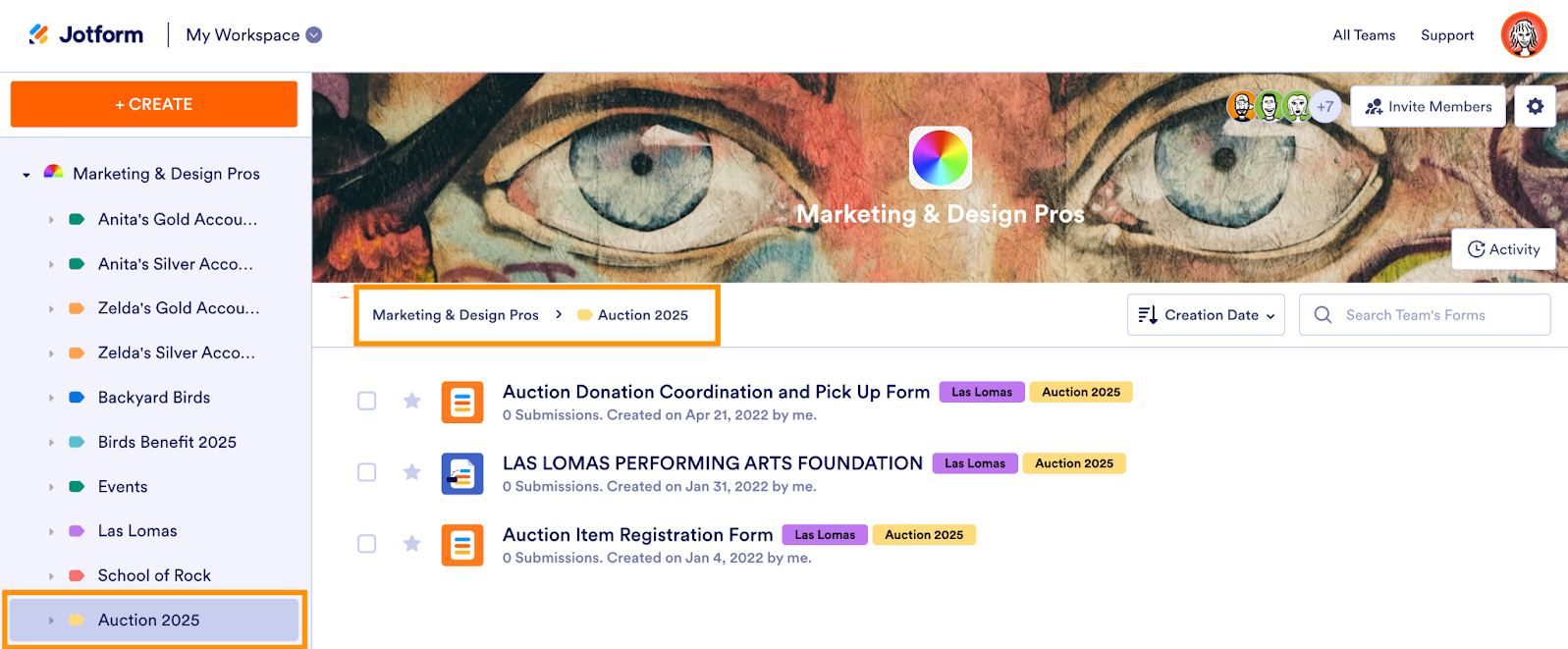Click the user profile avatar
1568x649 pixels.
pos(1523,35)
